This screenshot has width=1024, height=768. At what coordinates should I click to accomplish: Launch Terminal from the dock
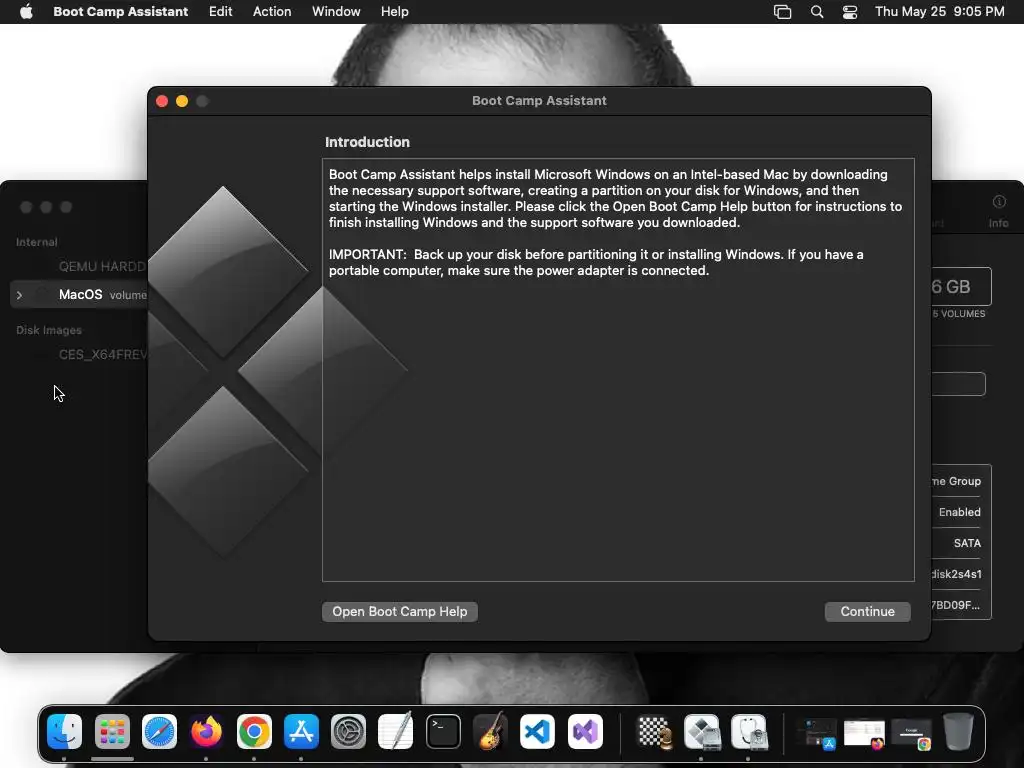[x=443, y=731]
